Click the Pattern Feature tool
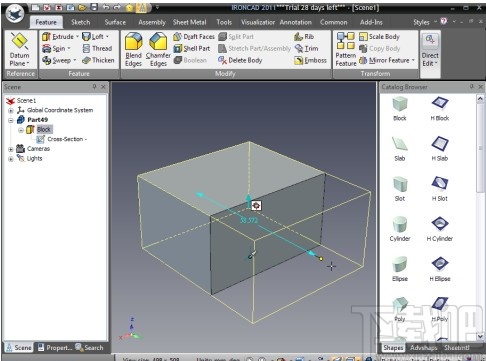486x361 pixels. pos(346,50)
